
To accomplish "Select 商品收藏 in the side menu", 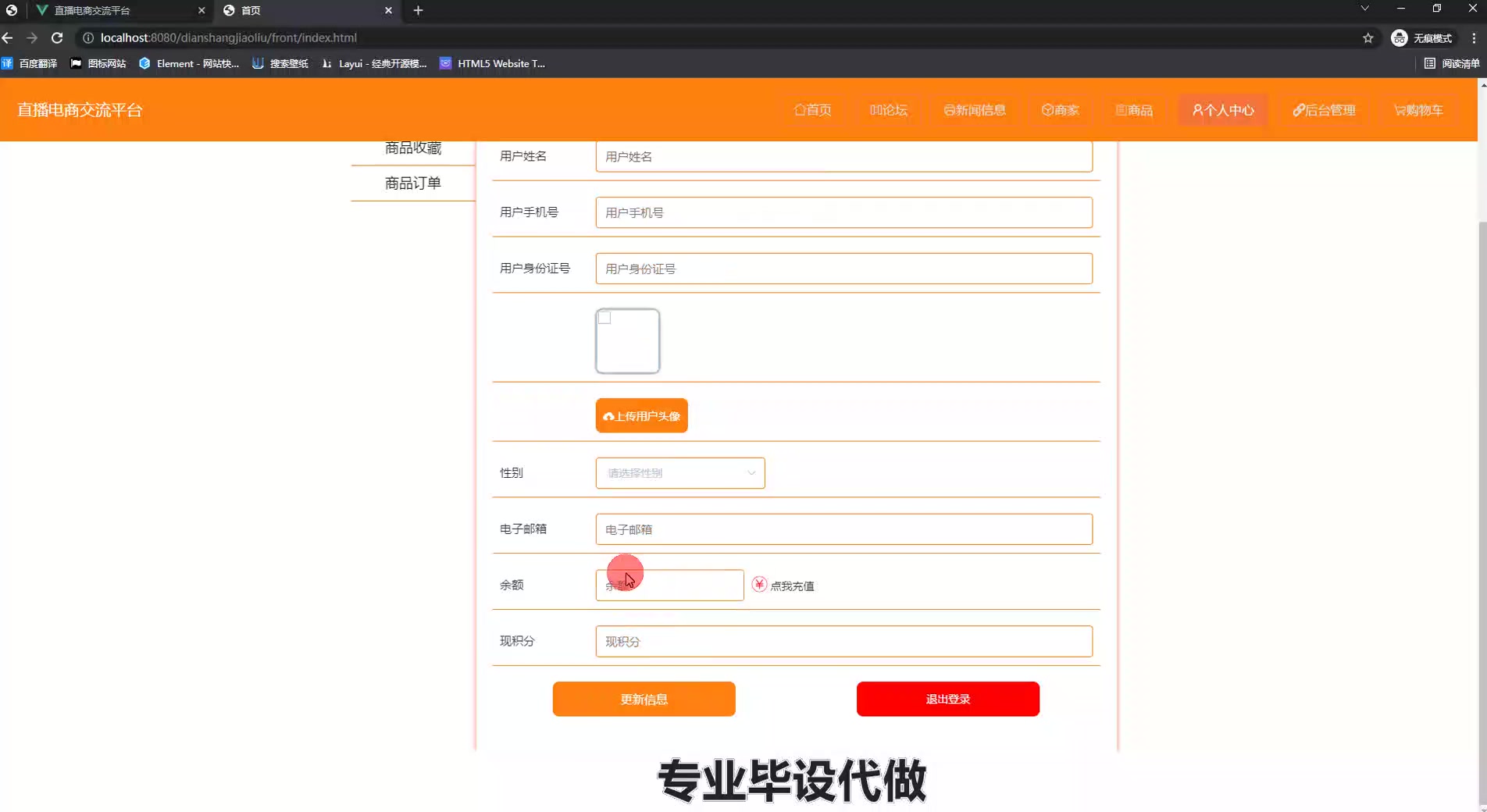I will [413, 149].
